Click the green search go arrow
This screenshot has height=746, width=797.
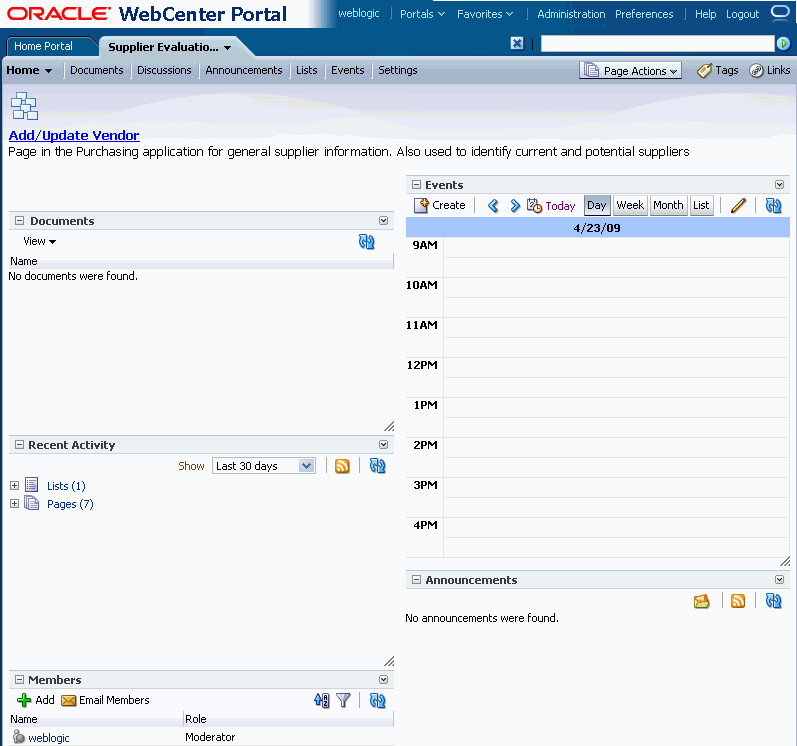pyautogui.click(x=783, y=44)
